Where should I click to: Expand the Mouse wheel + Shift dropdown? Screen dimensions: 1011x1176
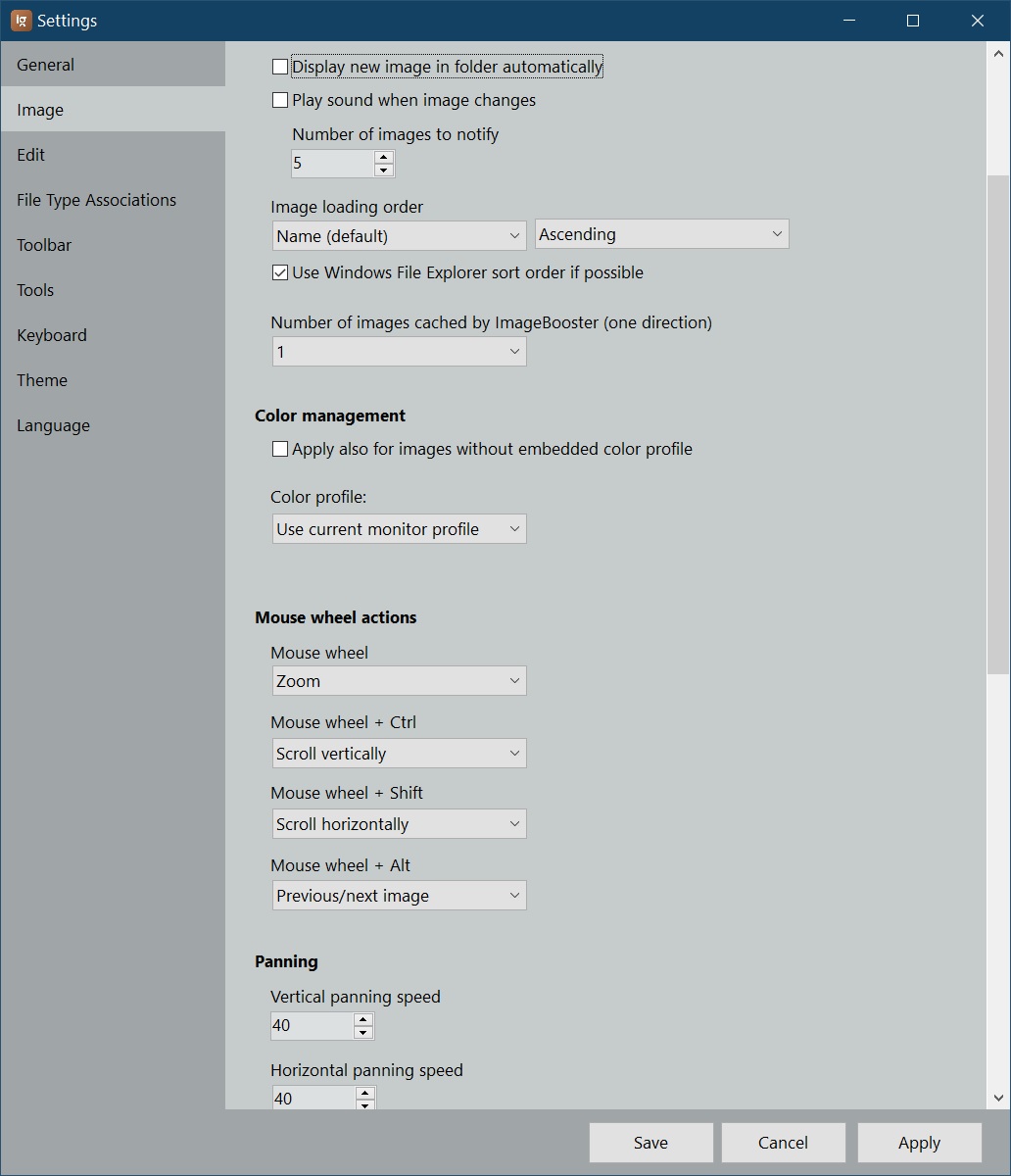pos(399,824)
